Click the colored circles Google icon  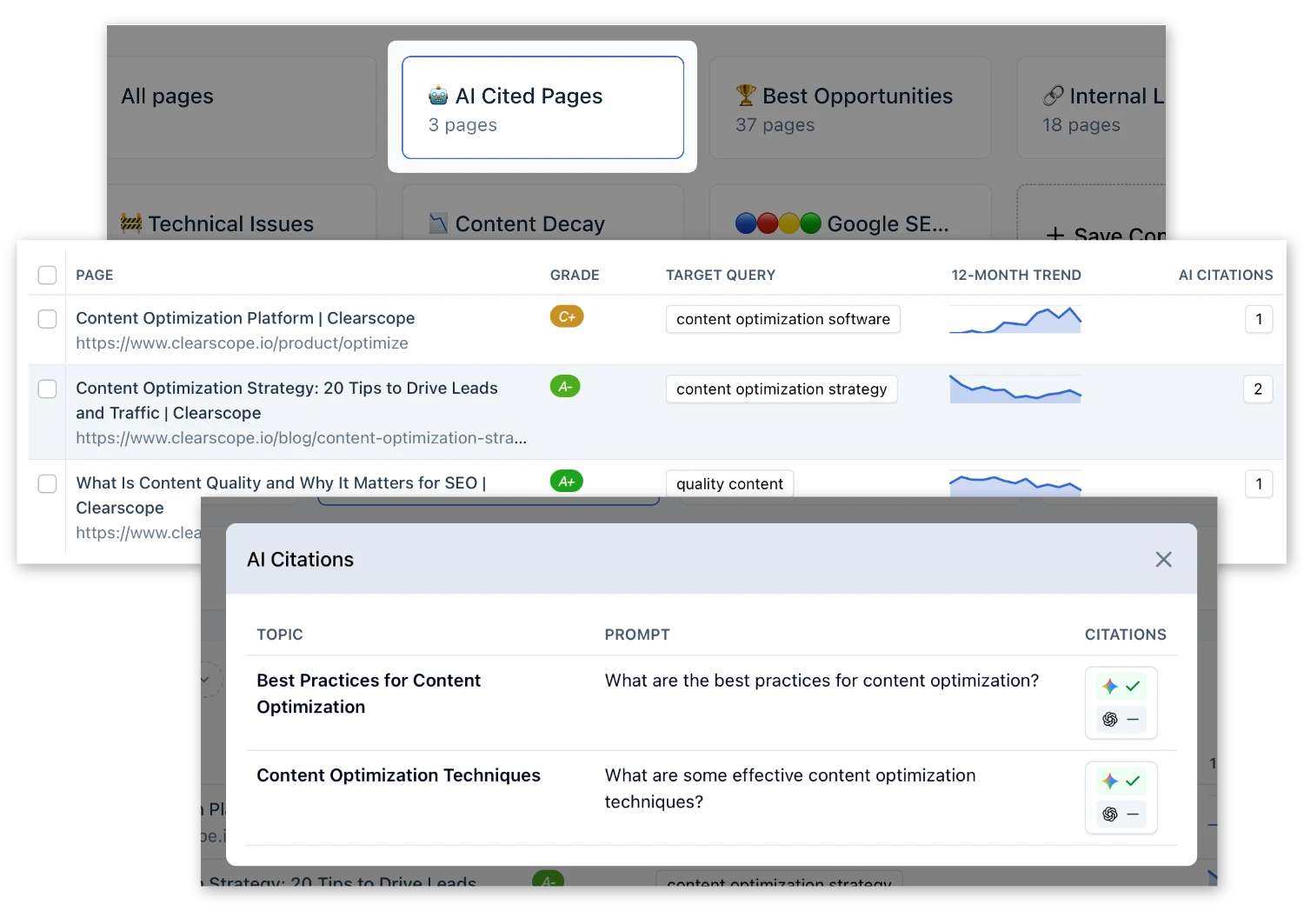pyautogui.click(x=778, y=223)
